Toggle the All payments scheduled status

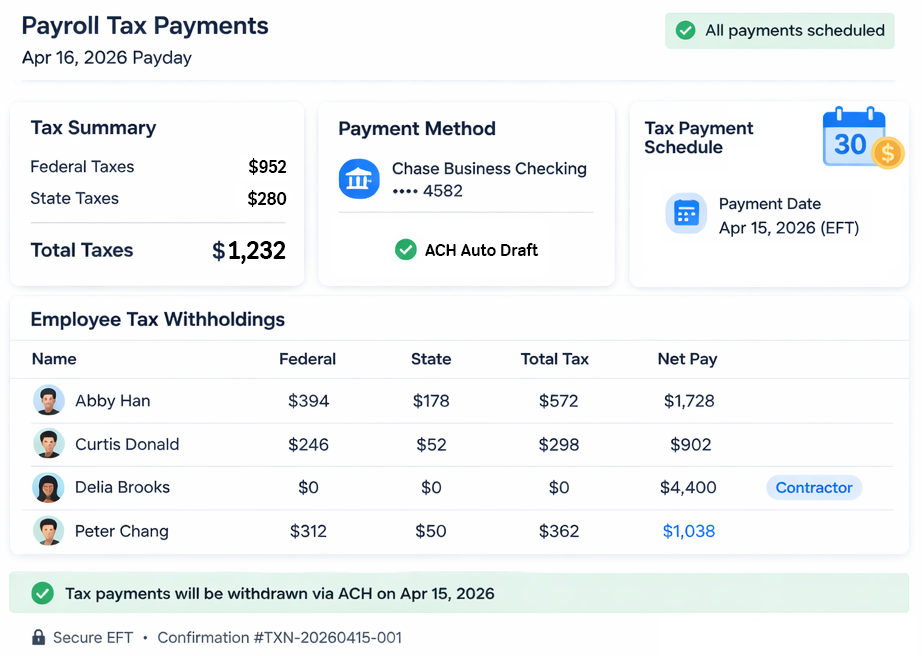pos(779,30)
